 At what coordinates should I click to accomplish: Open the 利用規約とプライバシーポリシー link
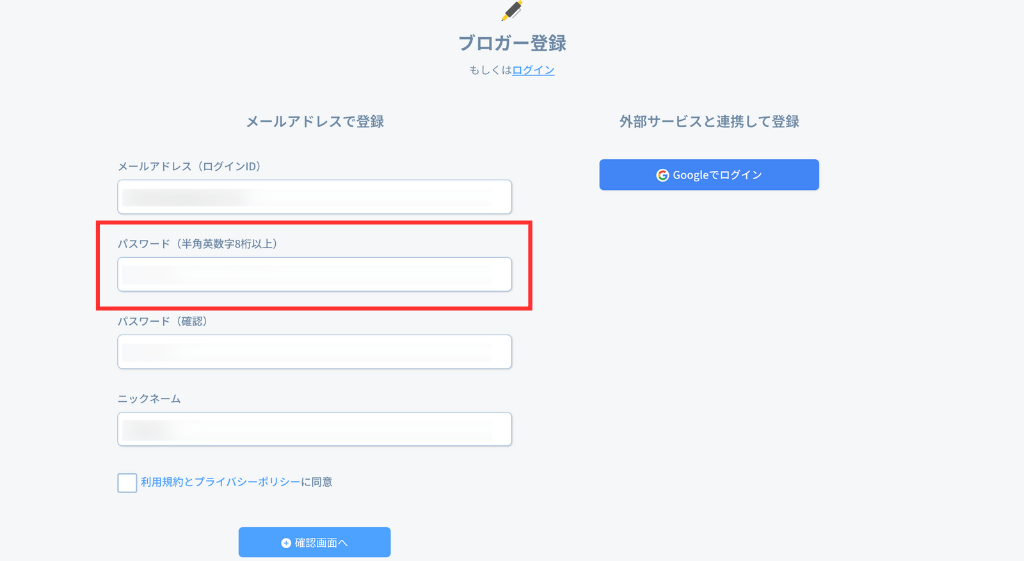click(220, 482)
